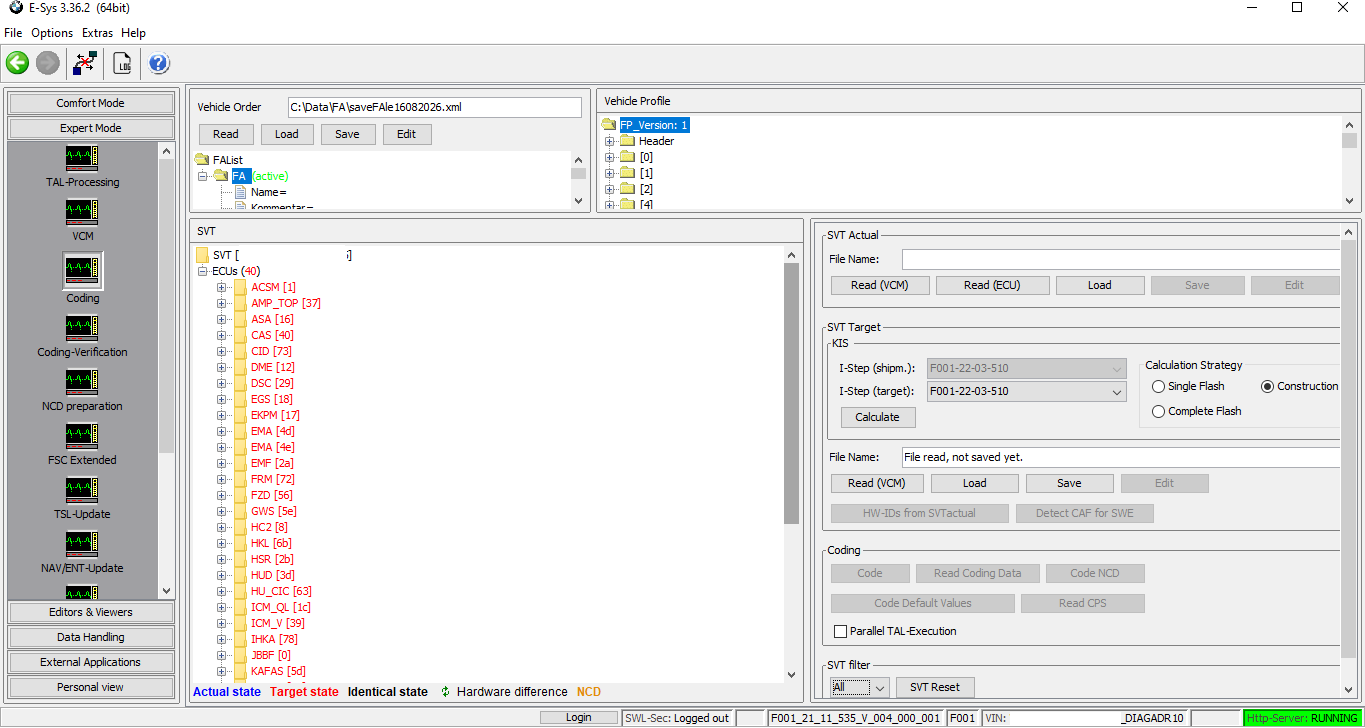This screenshot has width=1365, height=728.
Task: Open the NAV/ENT-Update module icon
Action: click(82, 544)
